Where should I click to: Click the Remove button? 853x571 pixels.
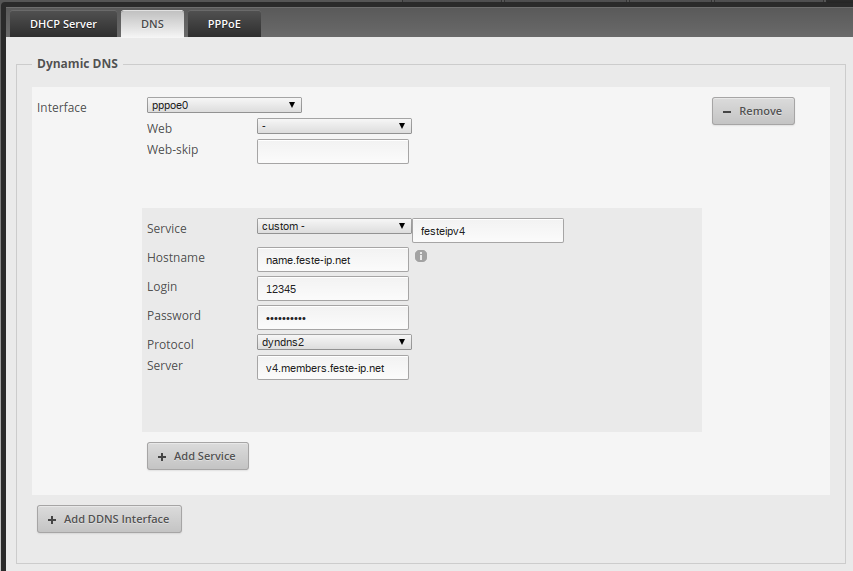(753, 111)
